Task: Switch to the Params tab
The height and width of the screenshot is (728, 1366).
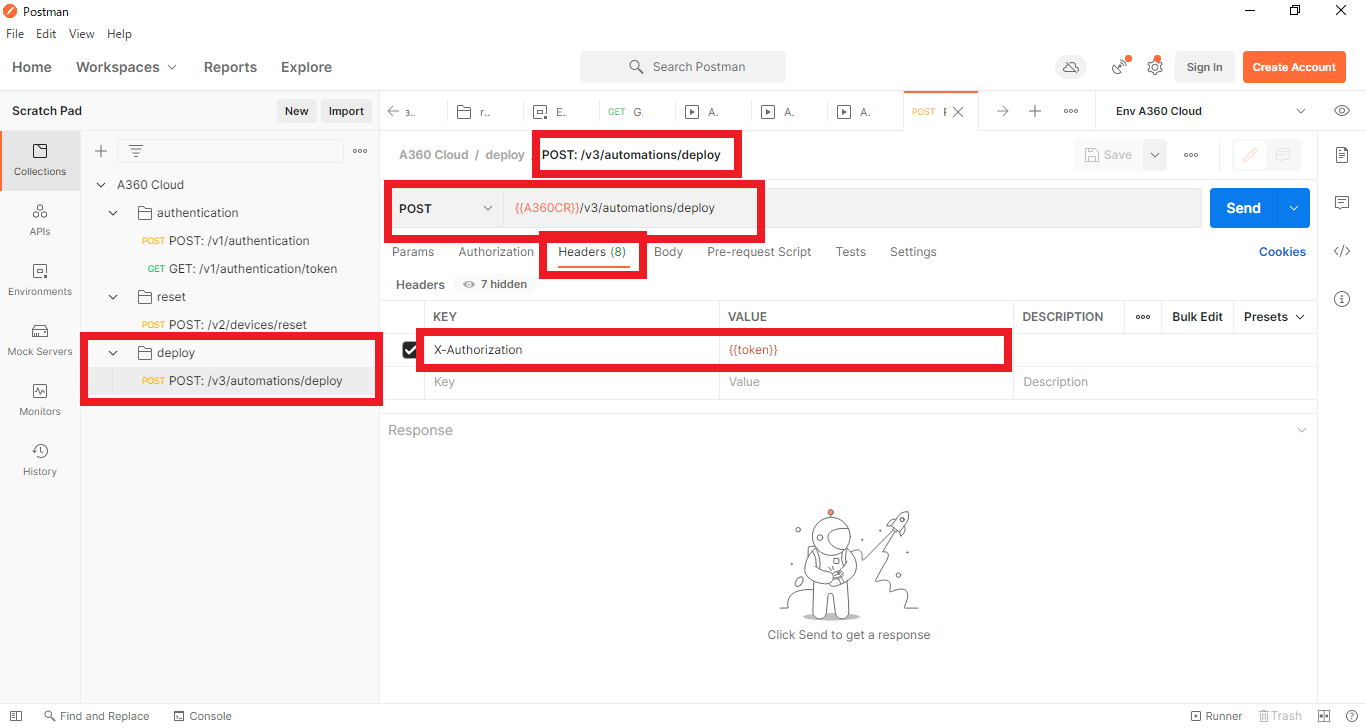Action: (x=413, y=252)
